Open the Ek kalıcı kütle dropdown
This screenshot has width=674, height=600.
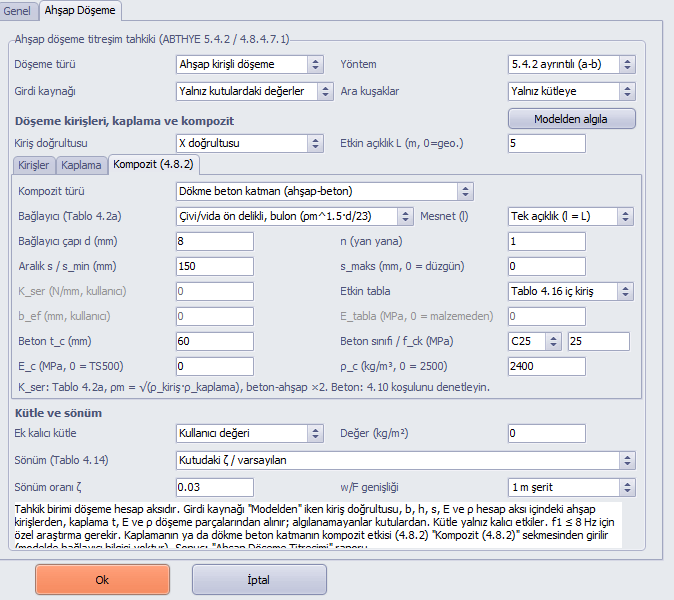click(x=249, y=433)
